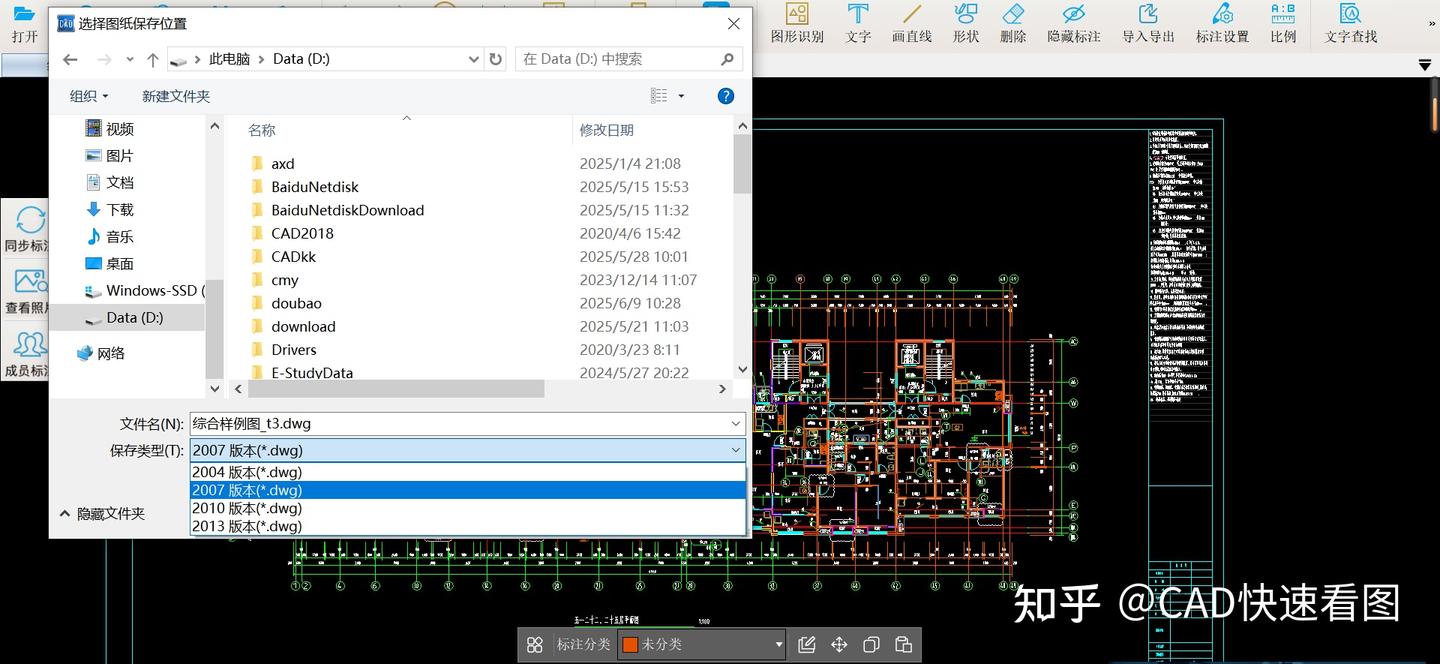
Task: Click the 图形识别 shape recognition tool icon
Action: pyautogui.click(x=796, y=22)
